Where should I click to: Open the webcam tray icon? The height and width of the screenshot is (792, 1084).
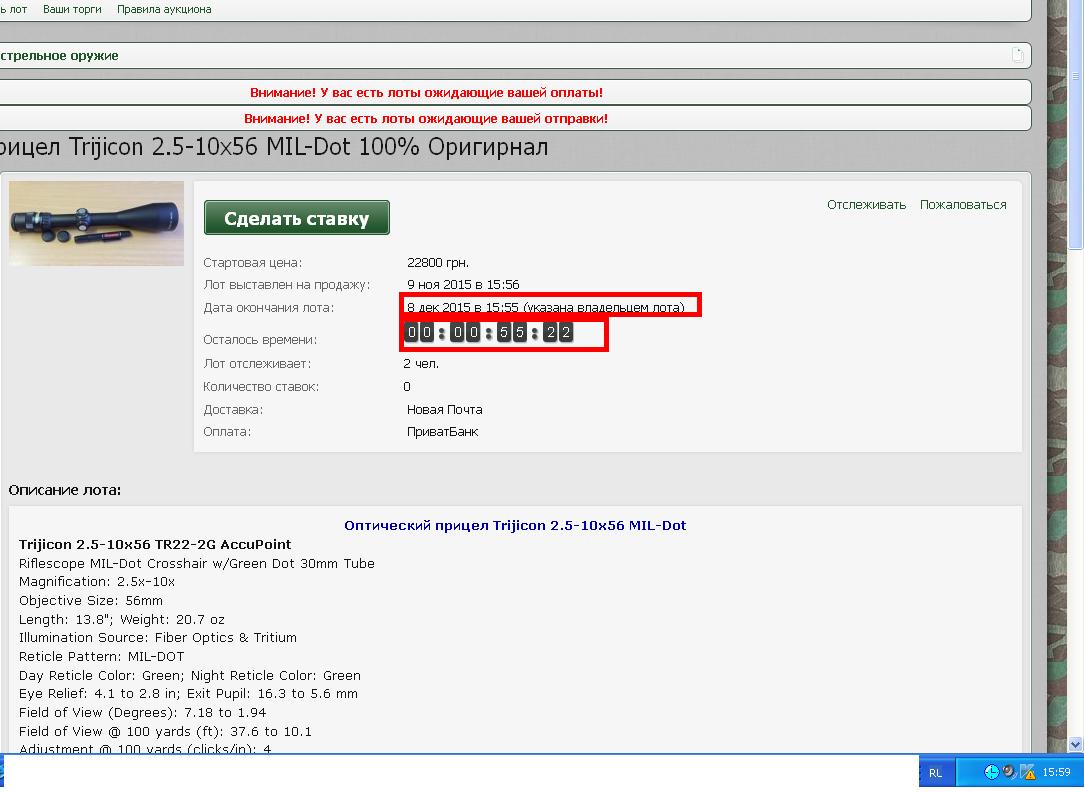(1009, 772)
